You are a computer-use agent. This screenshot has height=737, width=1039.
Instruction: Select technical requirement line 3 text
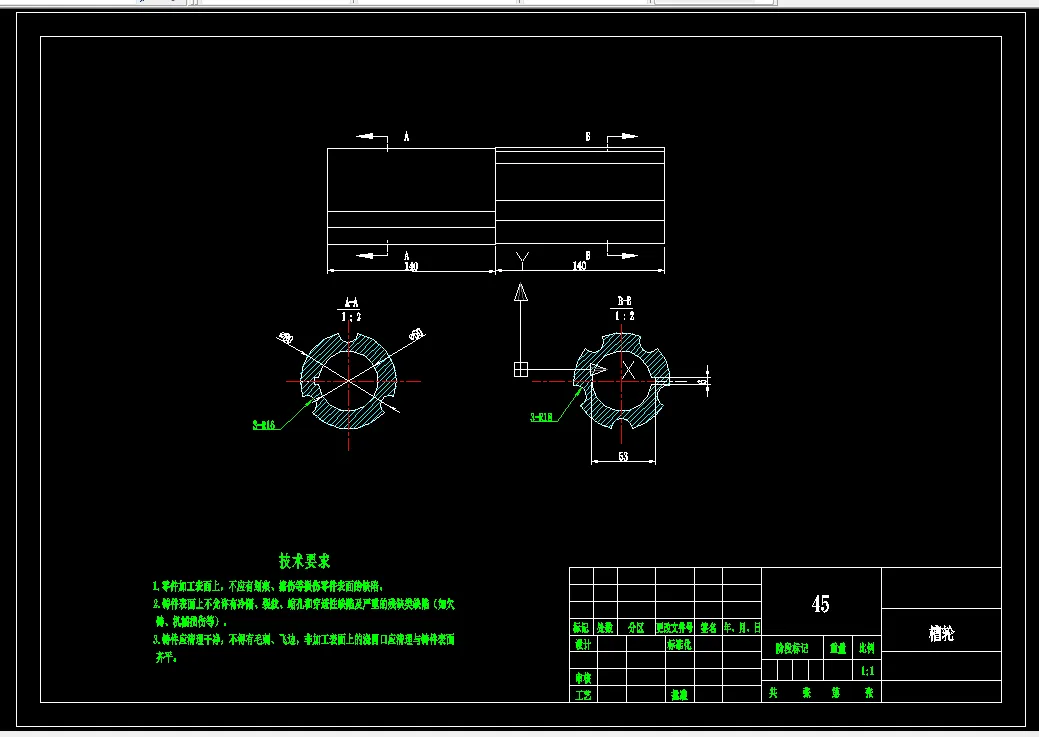pos(303,648)
